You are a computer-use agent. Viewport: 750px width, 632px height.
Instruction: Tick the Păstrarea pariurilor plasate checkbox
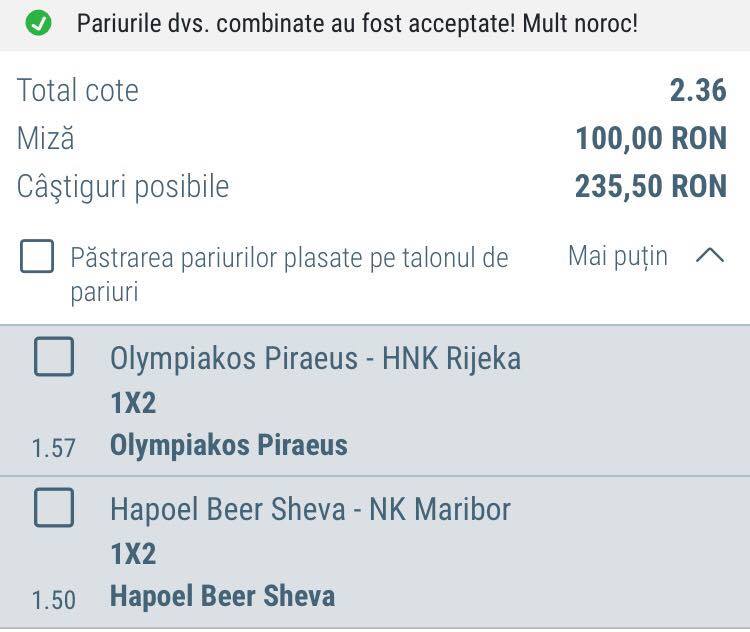point(37,256)
